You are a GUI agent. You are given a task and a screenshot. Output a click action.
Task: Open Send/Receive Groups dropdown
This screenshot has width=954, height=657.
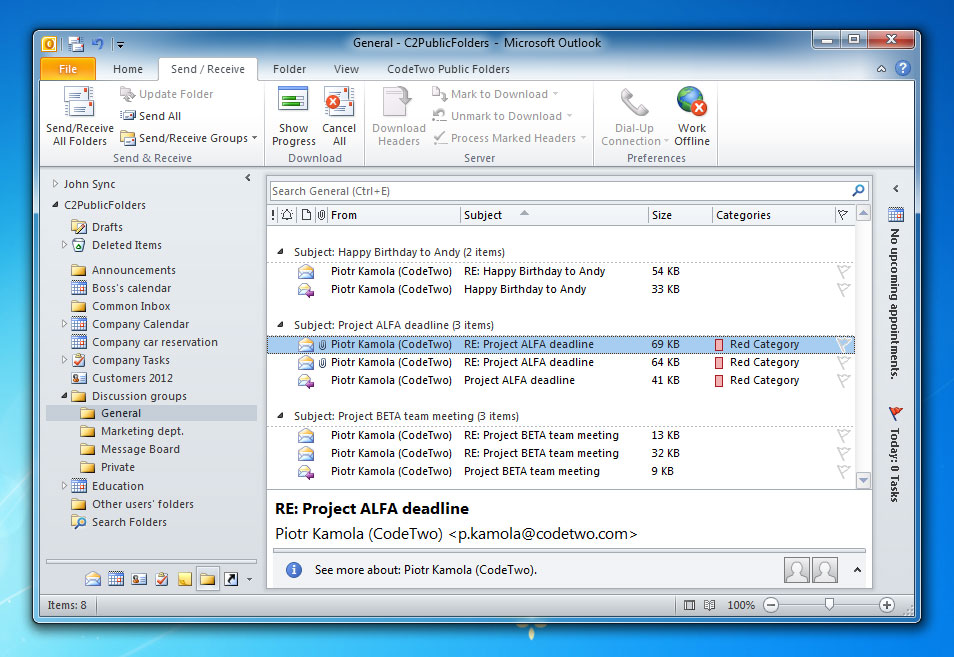coord(189,138)
